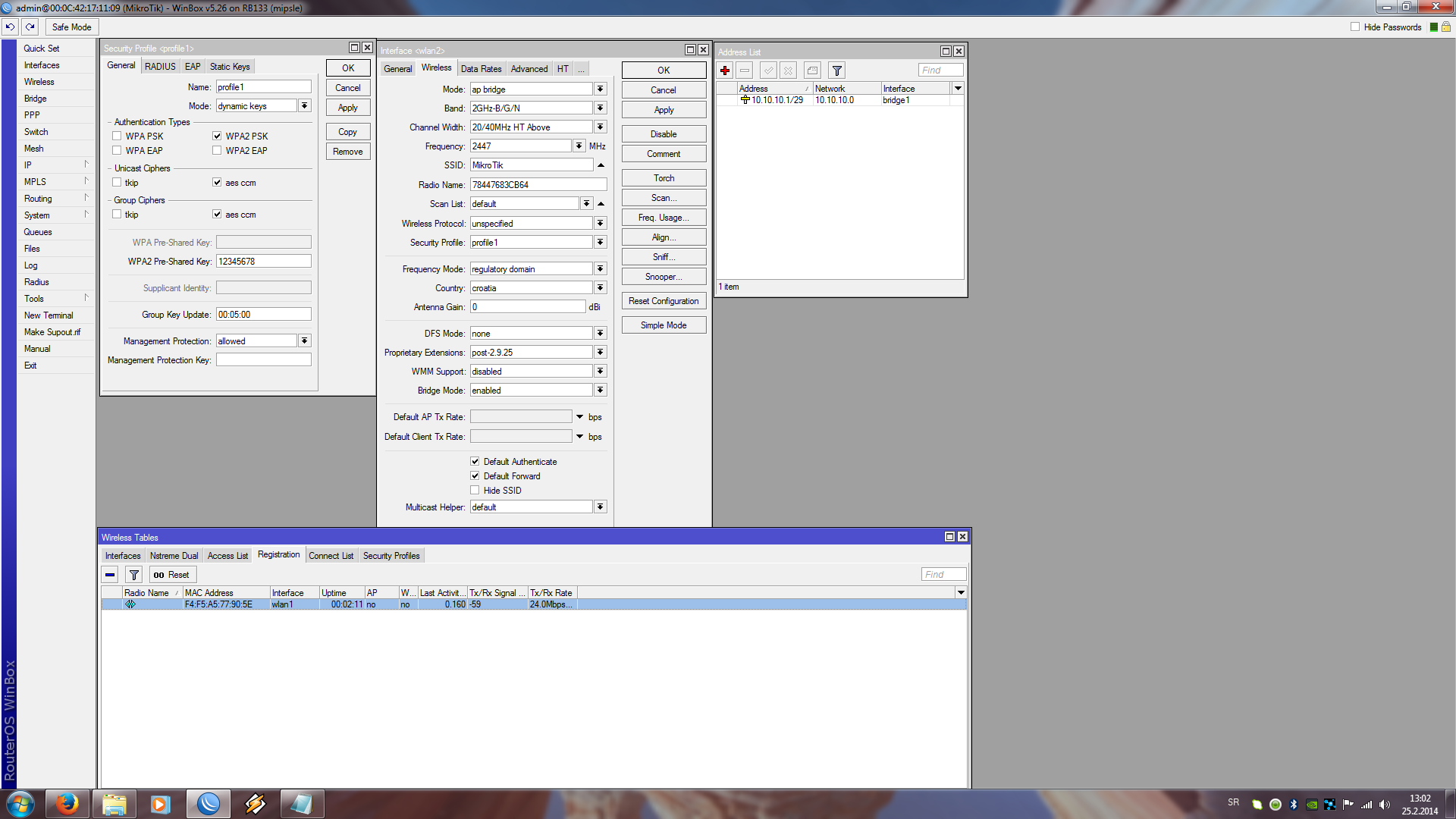Viewport: 1456px width, 819px height.
Task: Open filter funnel in Address List toolbar
Action: coord(836,71)
